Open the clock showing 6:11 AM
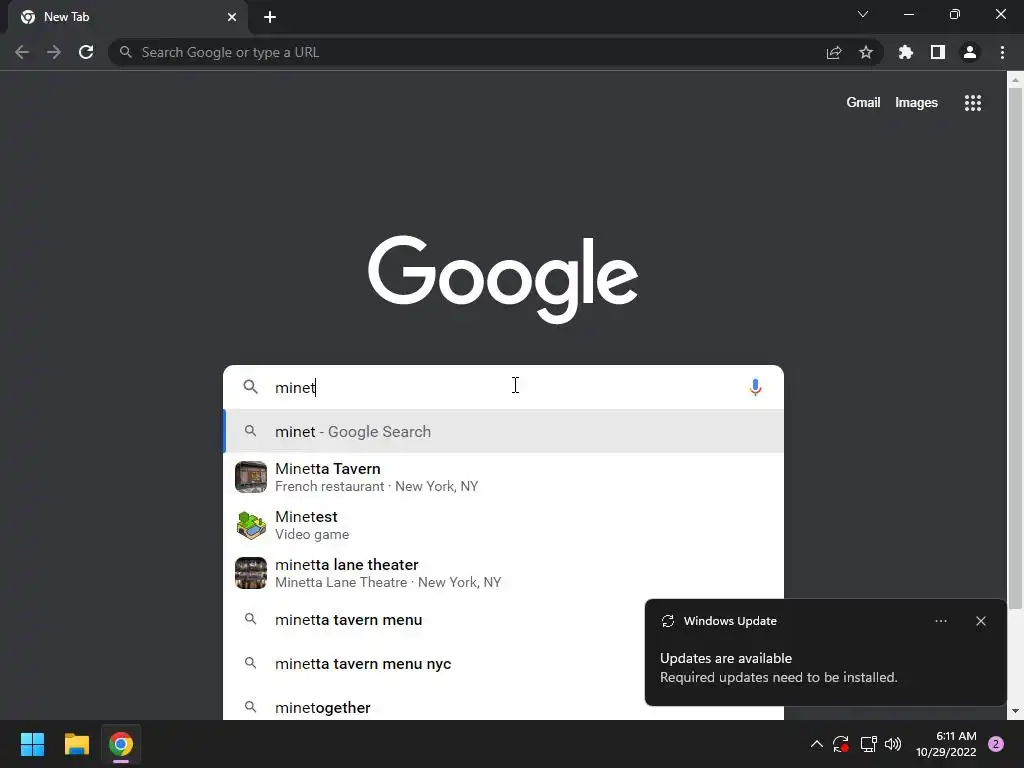This screenshot has width=1024, height=768. [946, 744]
